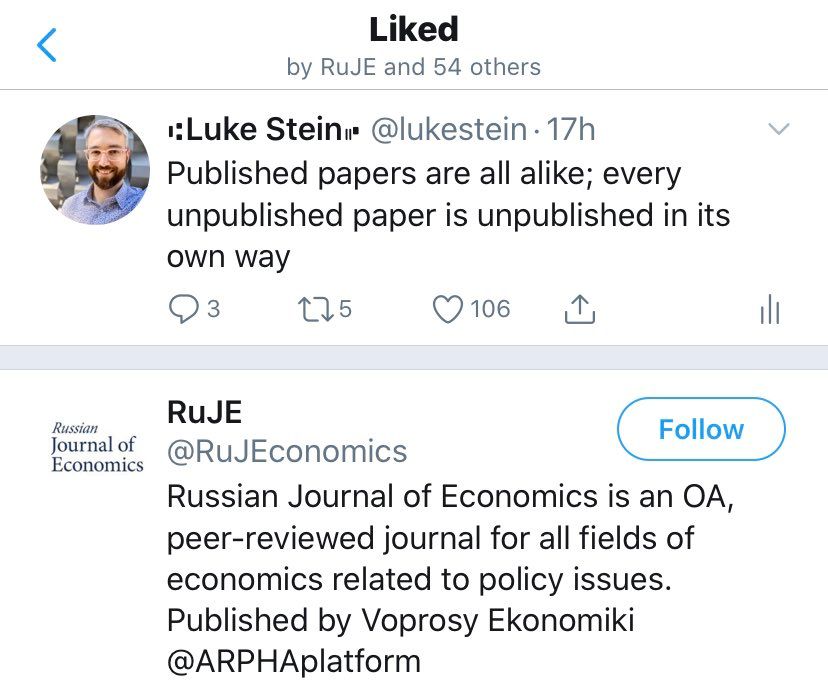Tap RuJE's bio description text
Image resolution: width=828 pixels, height=689 pixels.
click(450, 558)
